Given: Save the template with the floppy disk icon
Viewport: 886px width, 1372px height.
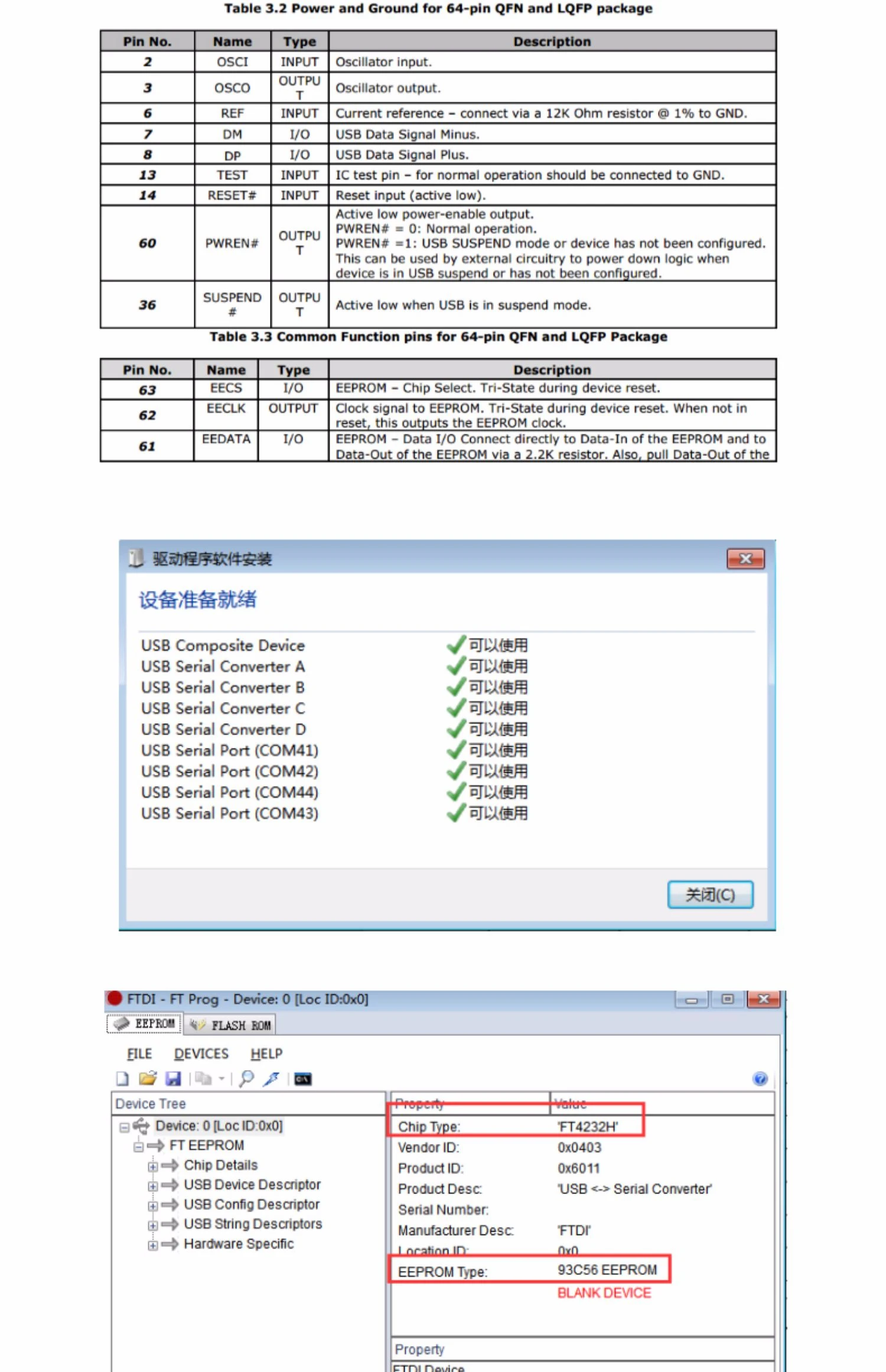Looking at the screenshot, I should point(173,1079).
